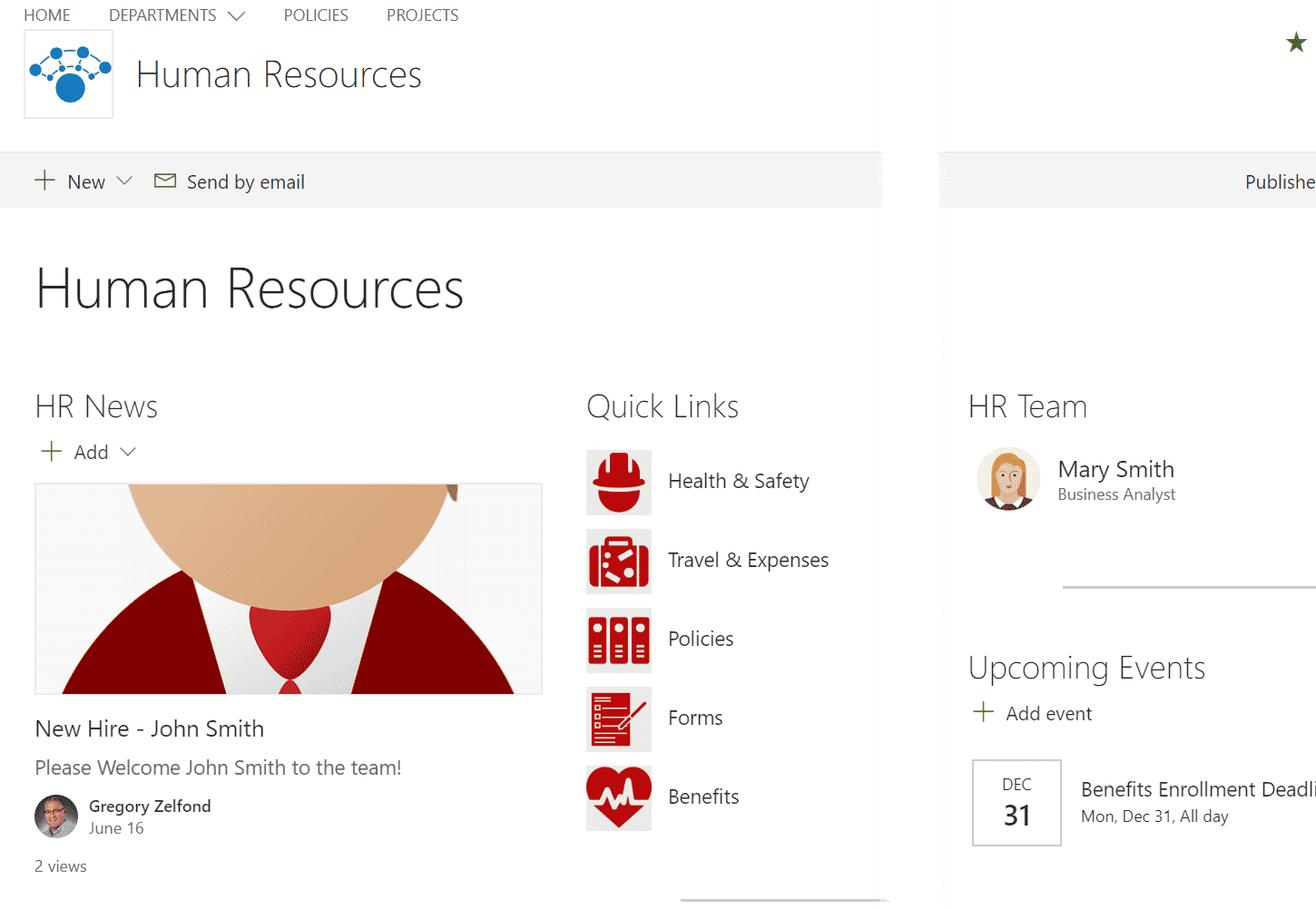Open the Human Resources site logo
Viewport: 1316px width, 909px height.
click(68, 73)
